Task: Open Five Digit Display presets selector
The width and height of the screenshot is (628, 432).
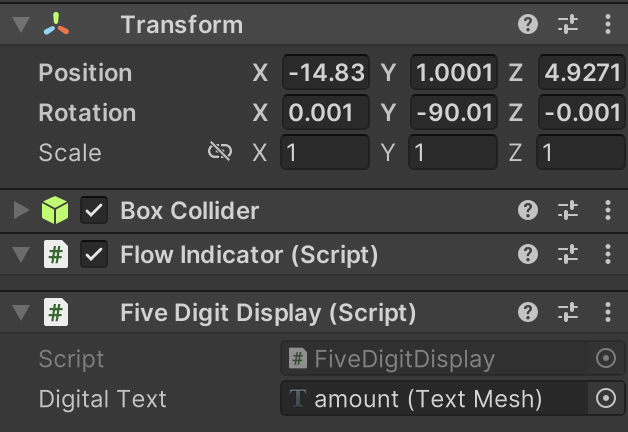Action: 568,313
